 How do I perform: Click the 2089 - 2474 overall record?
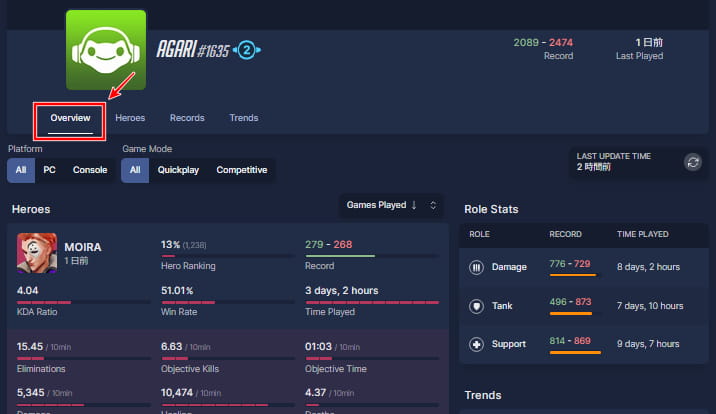tap(543, 42)
